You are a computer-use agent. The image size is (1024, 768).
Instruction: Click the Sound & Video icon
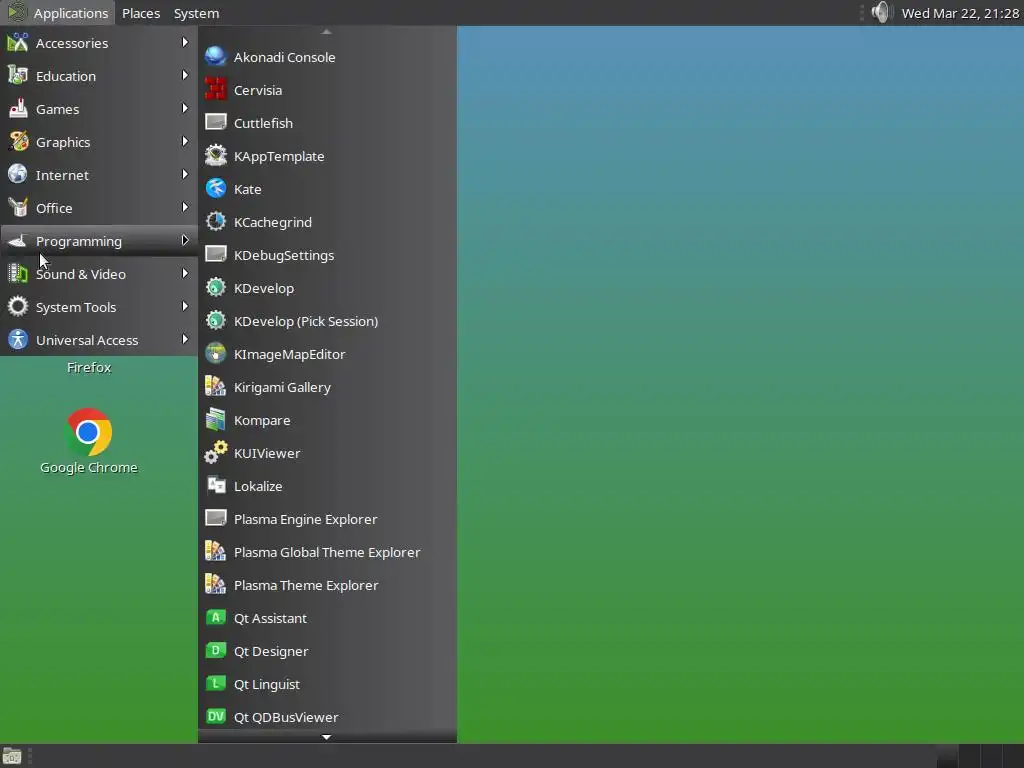[18, 274]
